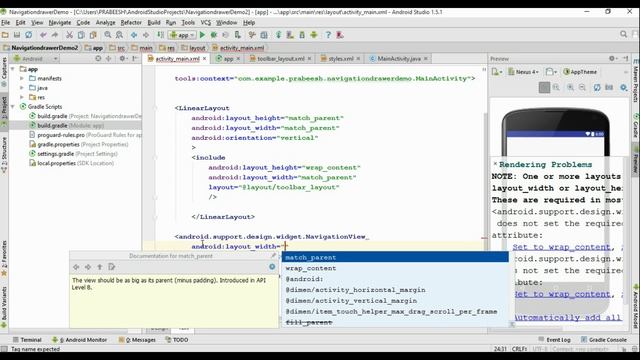Run the app with green play icon
This screenshot has height=360, width=640.
tap(202, 35)
